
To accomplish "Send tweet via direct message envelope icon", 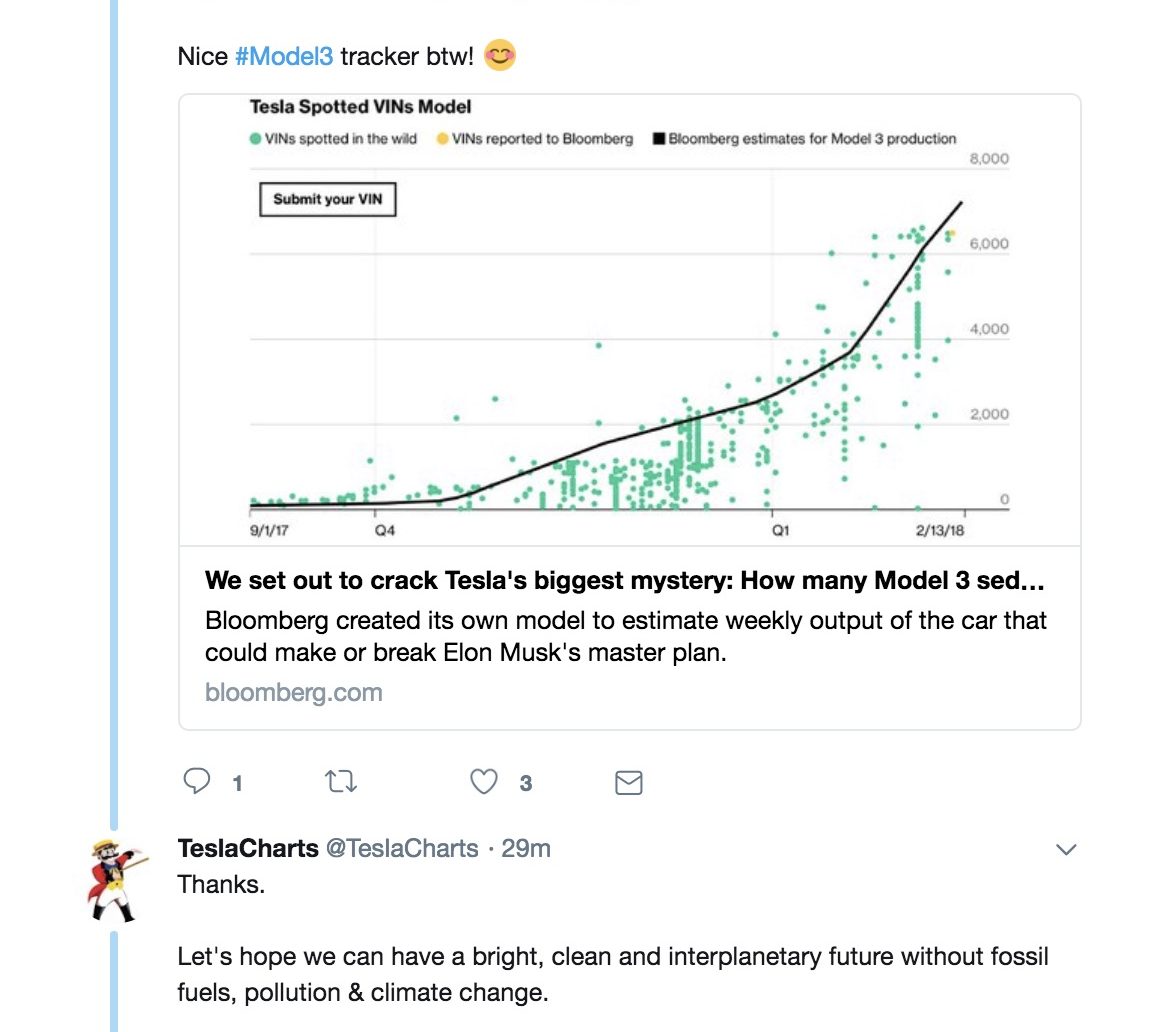I will point(629,783).
